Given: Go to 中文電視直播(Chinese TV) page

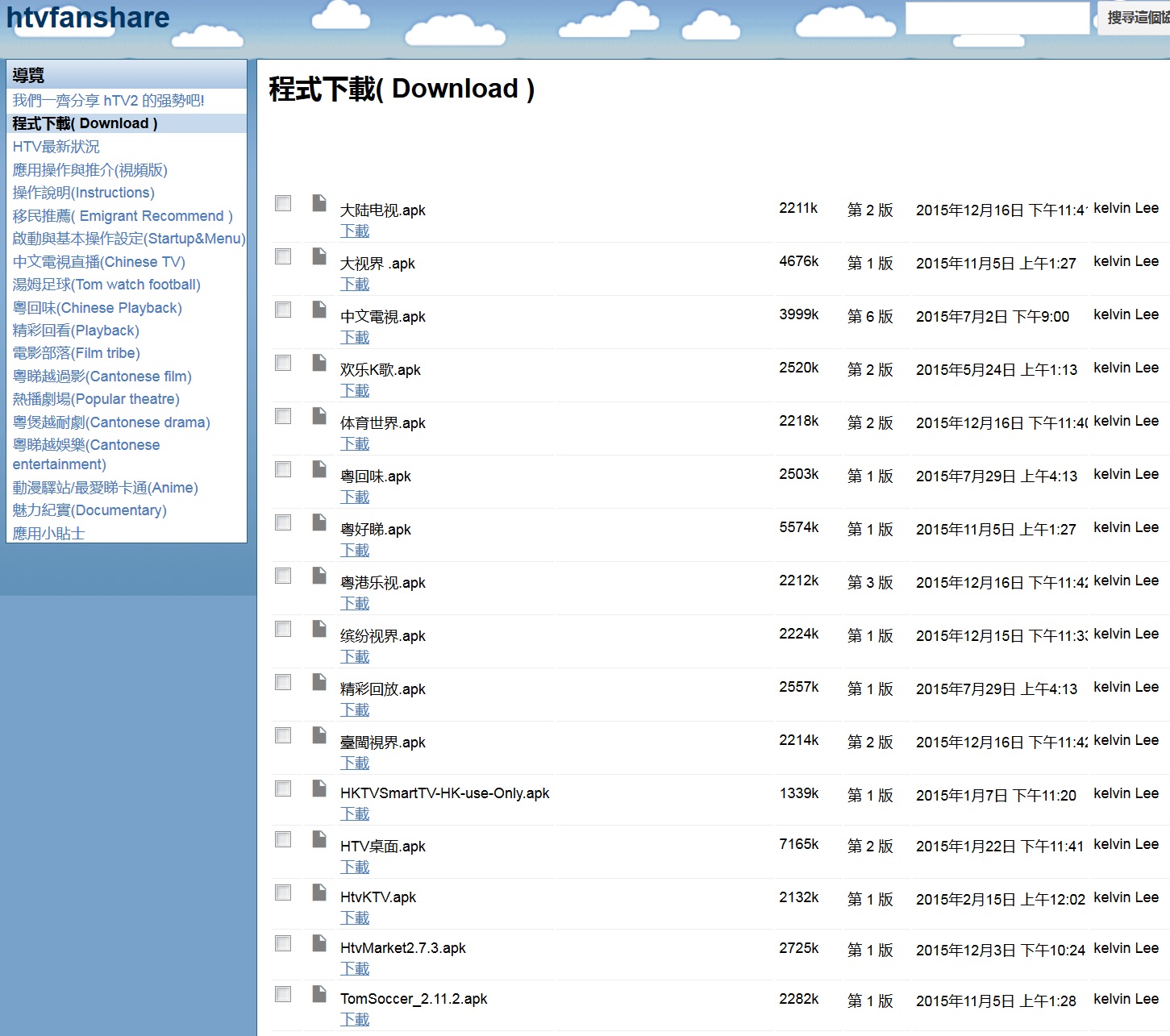Looking at the screenshot, I should tap(99, 262).
